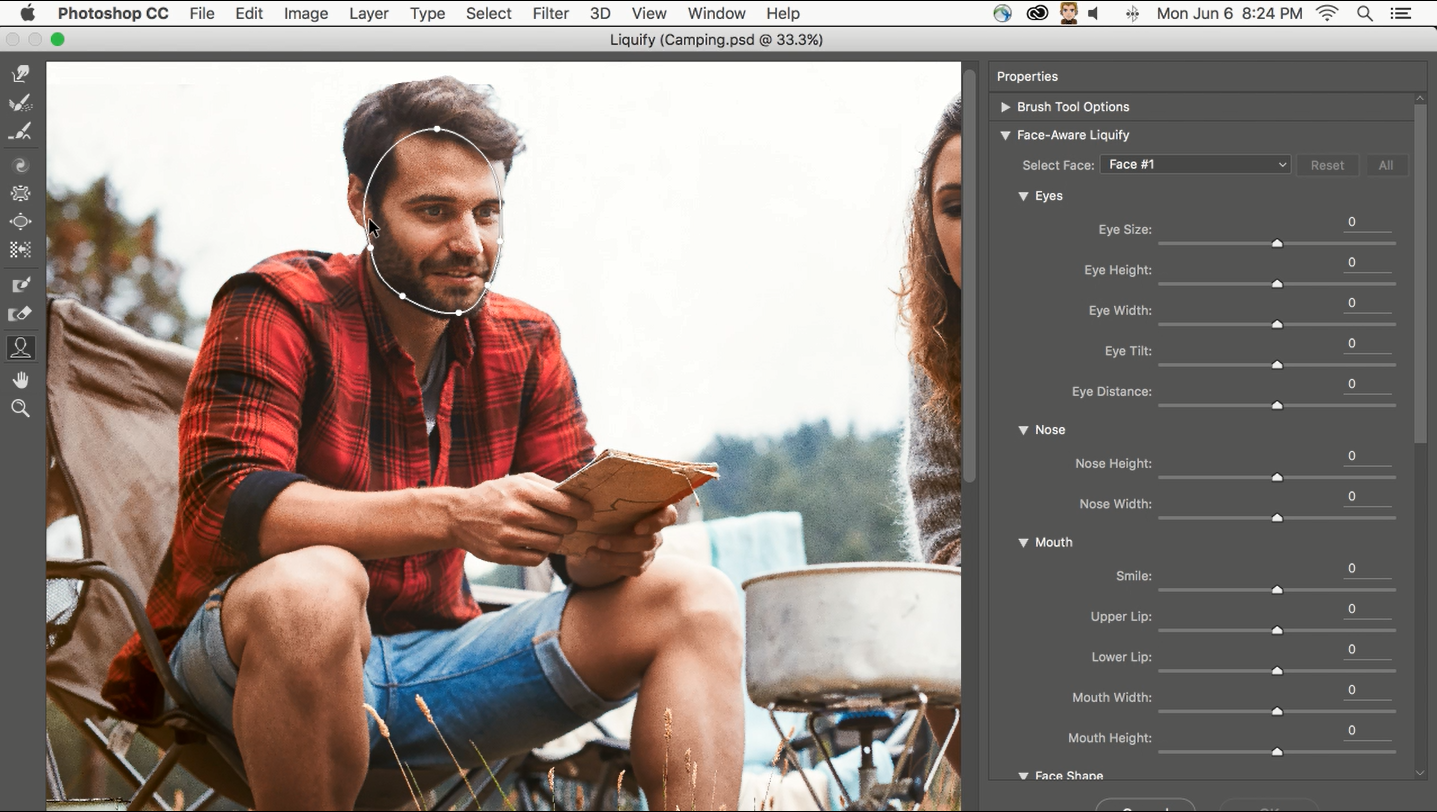The width and height of the screenshot is (1437, 812).
Task: Pick the Twirl Clockwise tool
Action: coord(20,165)
